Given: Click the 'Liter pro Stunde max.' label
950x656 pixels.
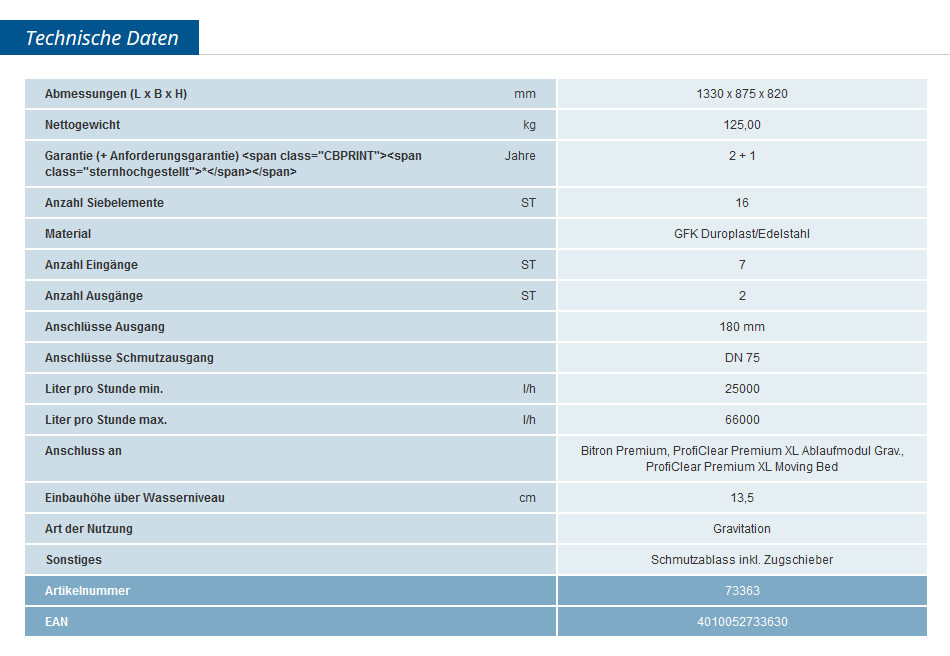Looking at the screenshot, I should pos(106,420).
